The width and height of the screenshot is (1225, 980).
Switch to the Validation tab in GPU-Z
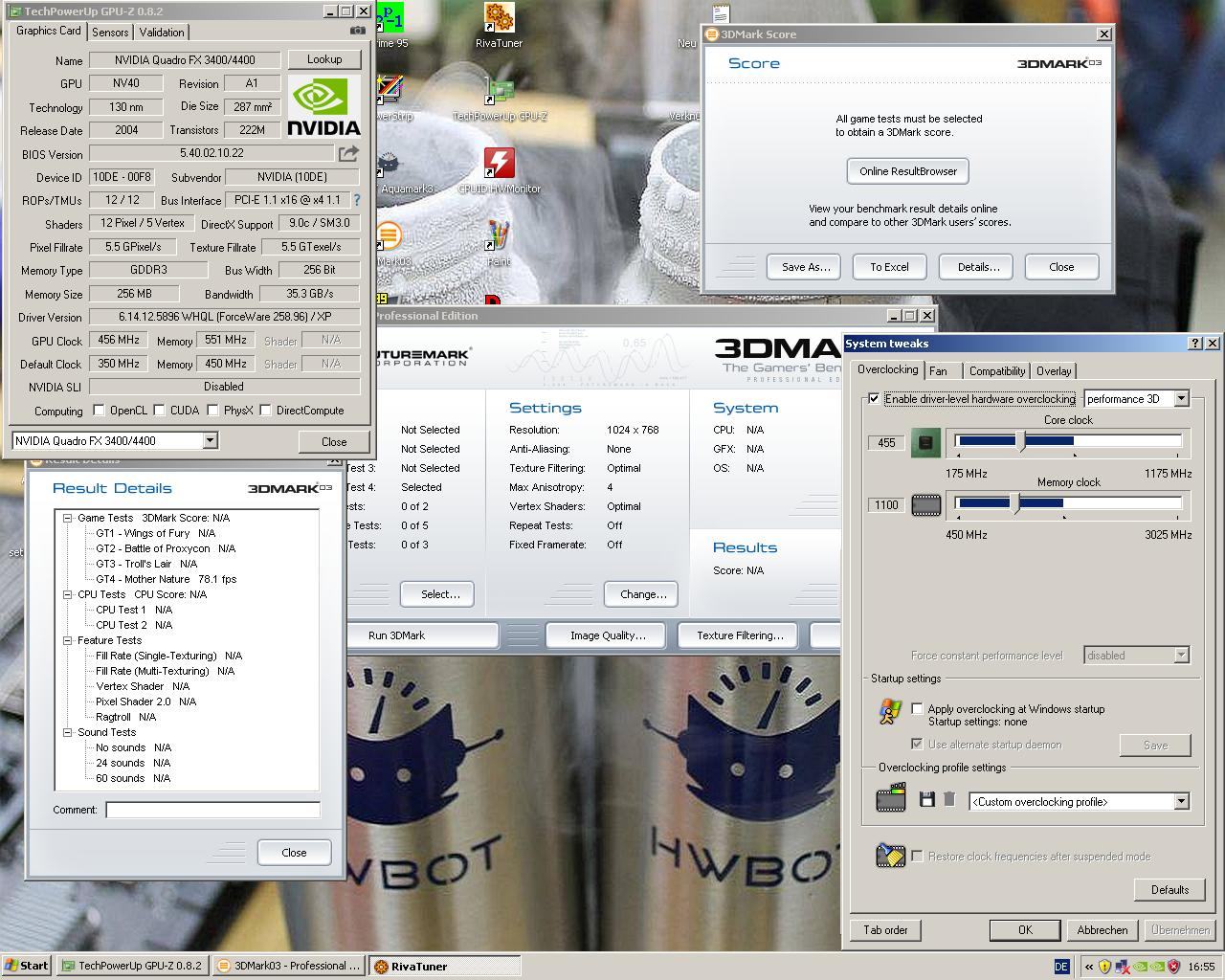[162, 32]
